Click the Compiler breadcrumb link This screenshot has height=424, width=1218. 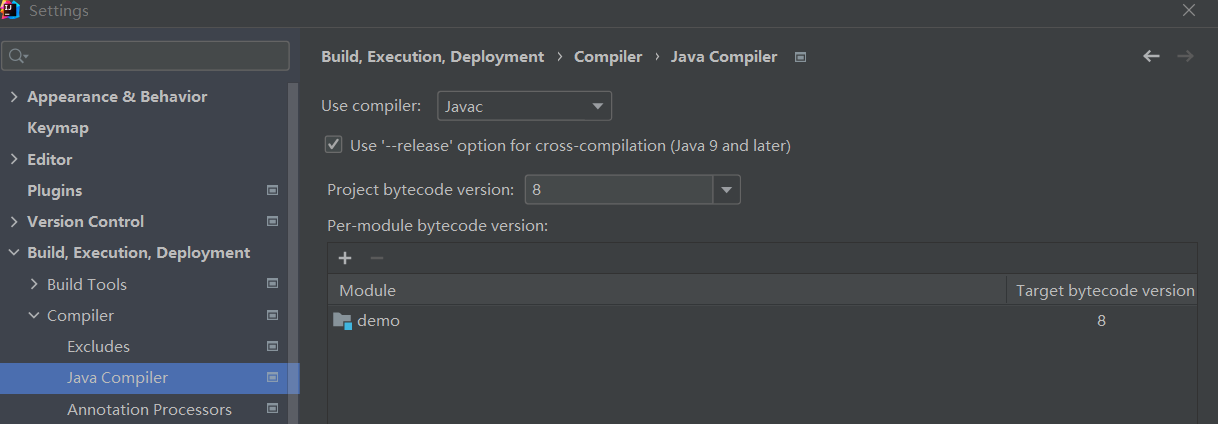tap(608, 57)
